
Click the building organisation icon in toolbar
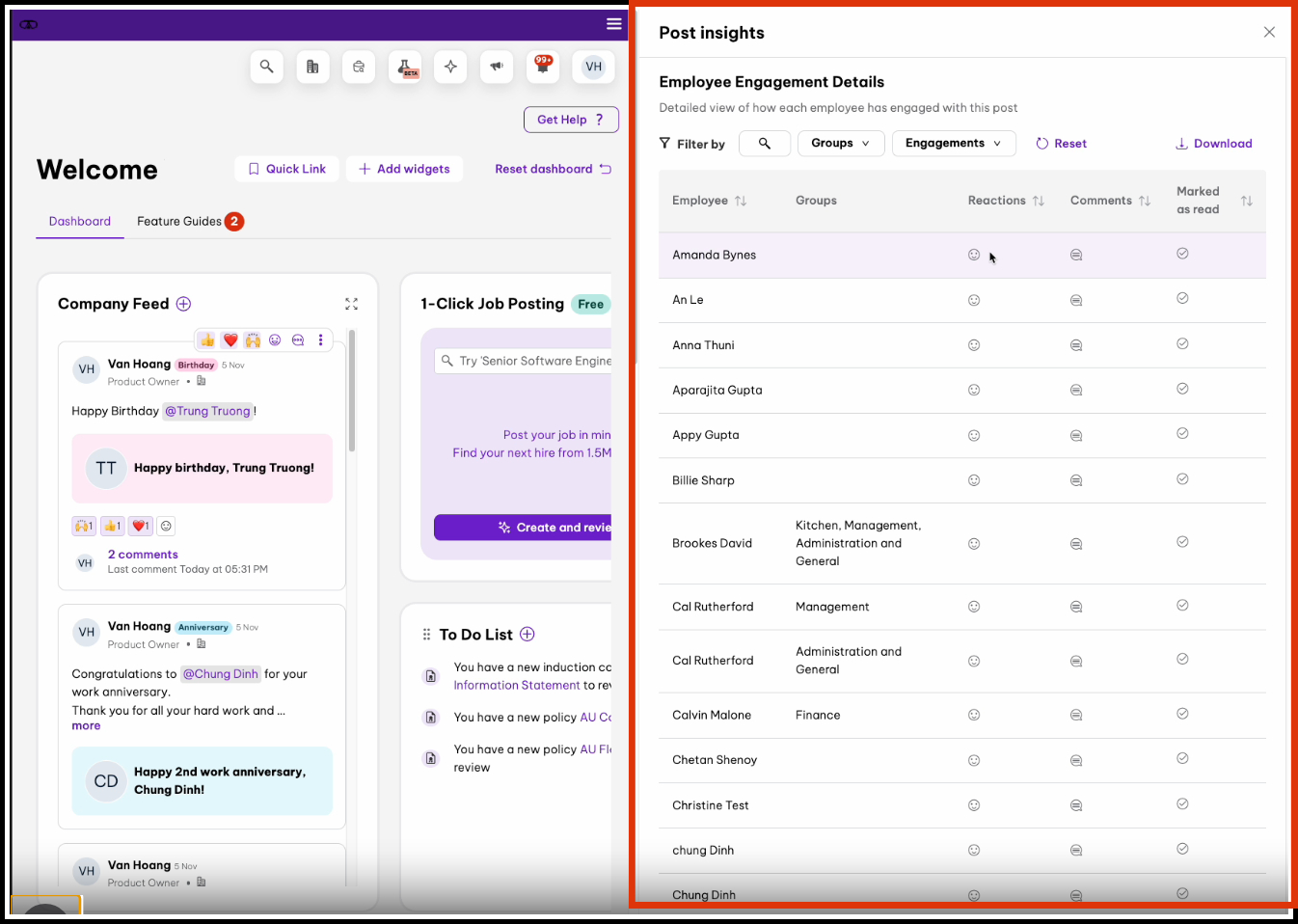pyautogui.click(x=312, y=67)
